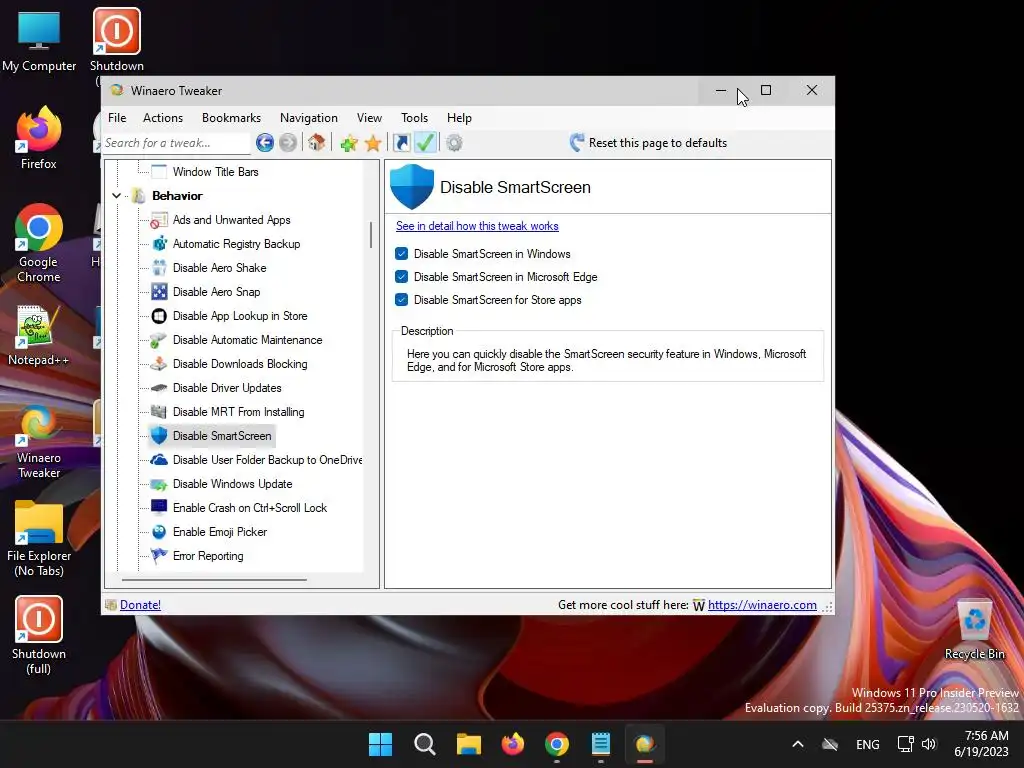The width and height of the screenshot is (1024, 768).
Task: Click the tree vertical scrollbar thumb
Action: point(371,235)
